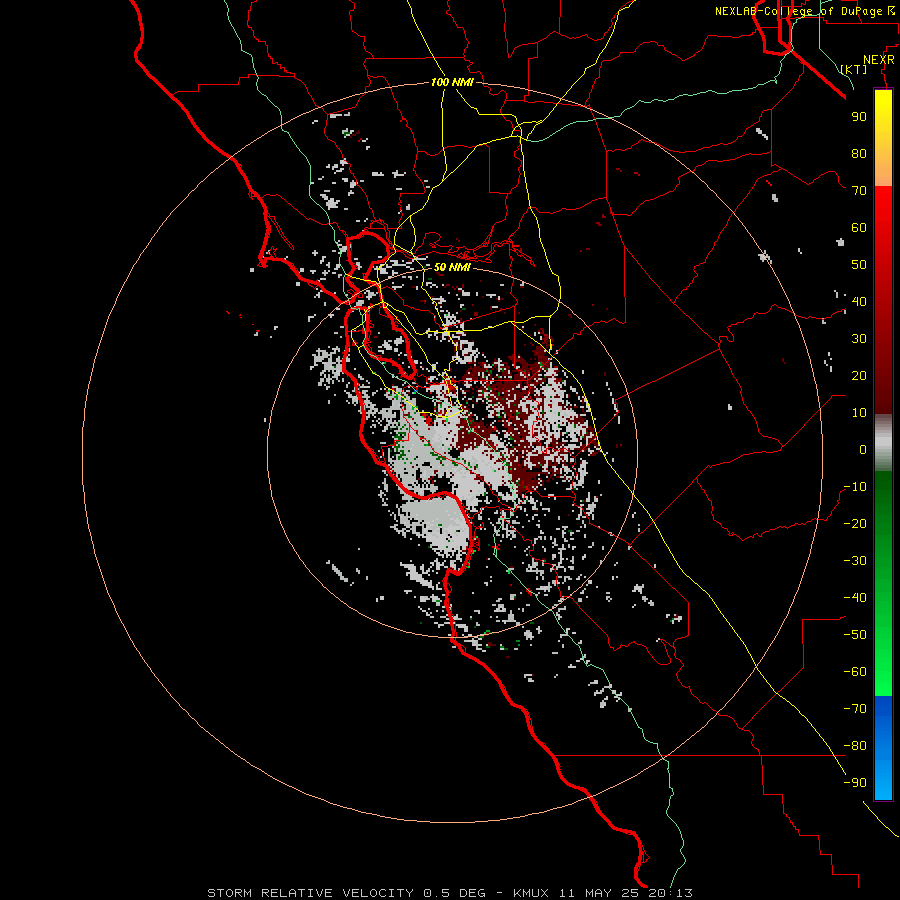
Task: Click the "90" value on the velocity scale
Action: coord(859,117)
